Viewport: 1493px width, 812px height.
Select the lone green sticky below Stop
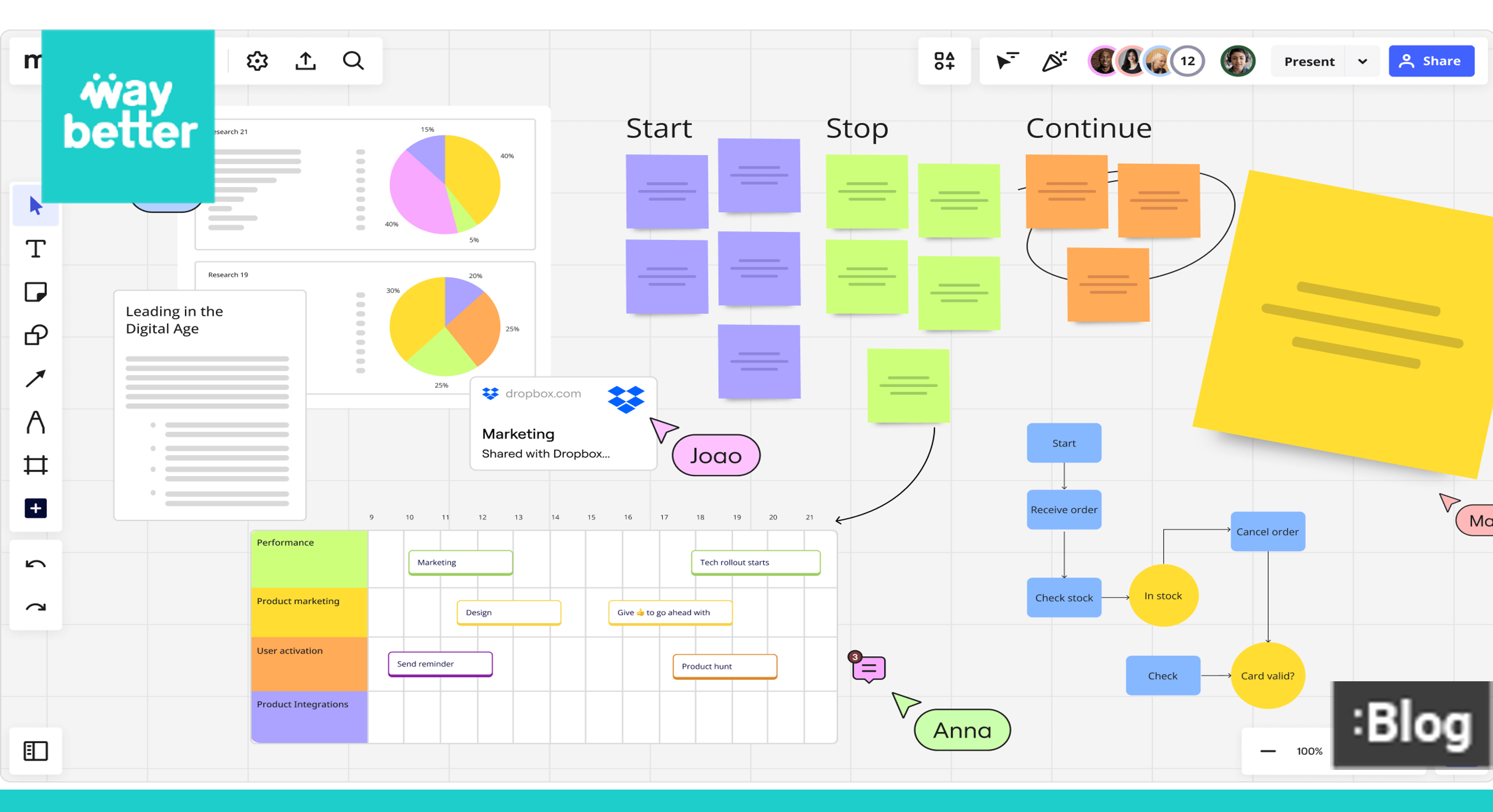coord(908,385)
